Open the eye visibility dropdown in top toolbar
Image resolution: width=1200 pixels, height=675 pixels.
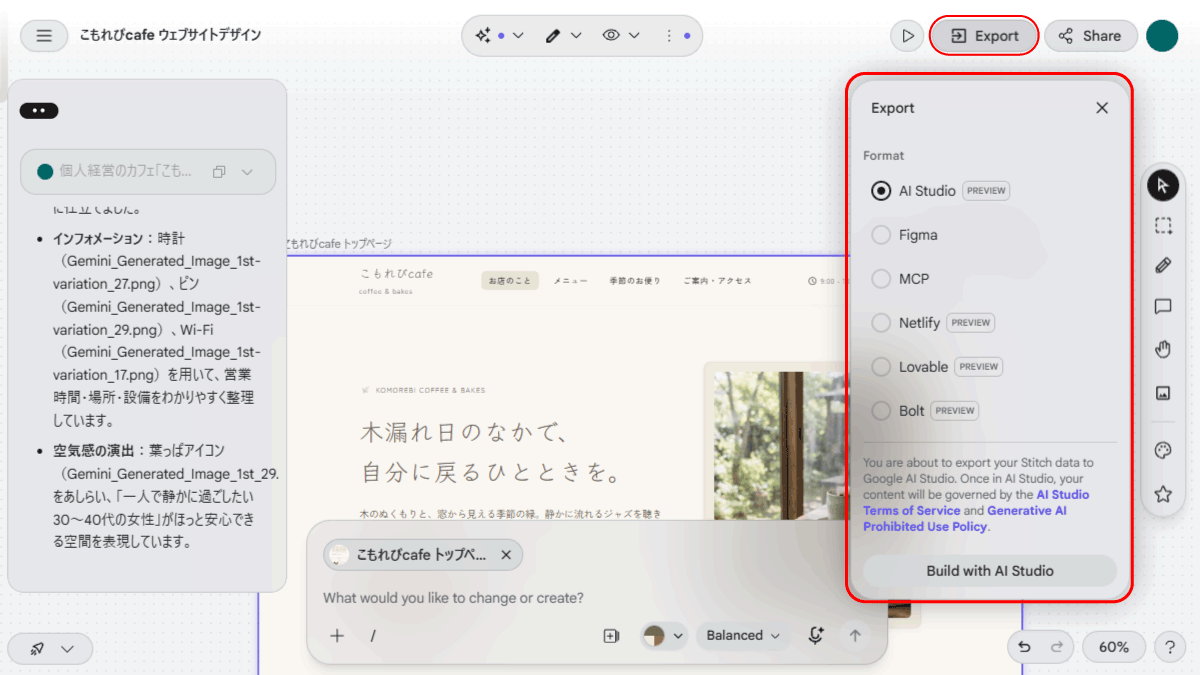621,36
